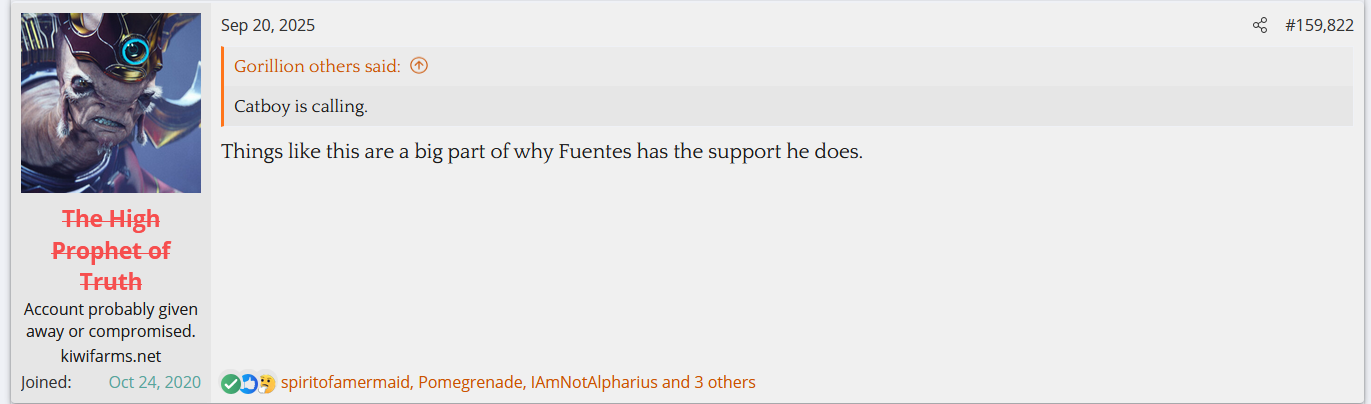Click the Sep 20, 2025 post date
Image resolution: width=1371 pixels, height=404 pixels.
pos(268,26)
